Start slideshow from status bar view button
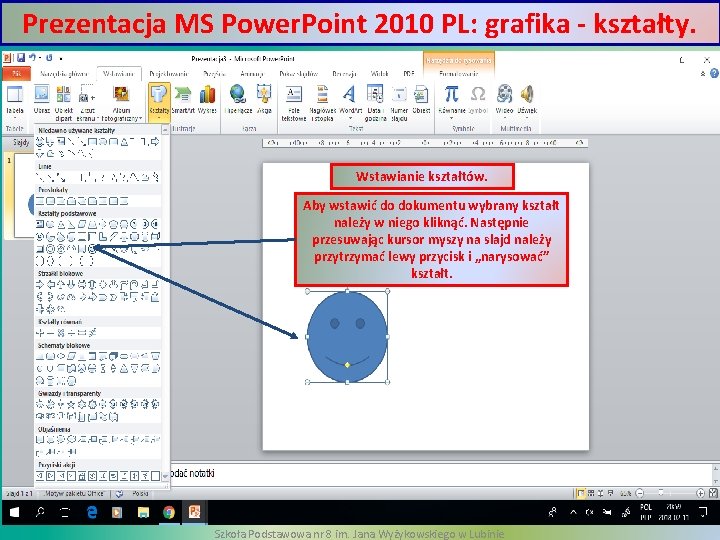720x540 pixels. (610, 494)
